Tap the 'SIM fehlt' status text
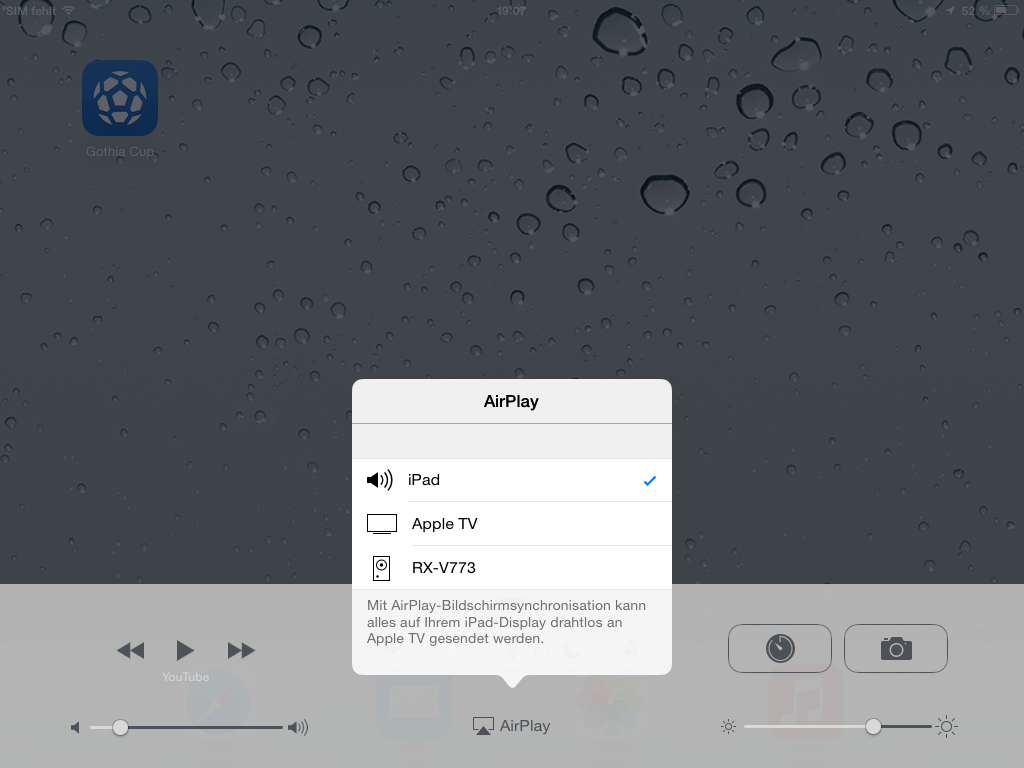Screen dimensions: 1024x768 [x=31, y=10]
